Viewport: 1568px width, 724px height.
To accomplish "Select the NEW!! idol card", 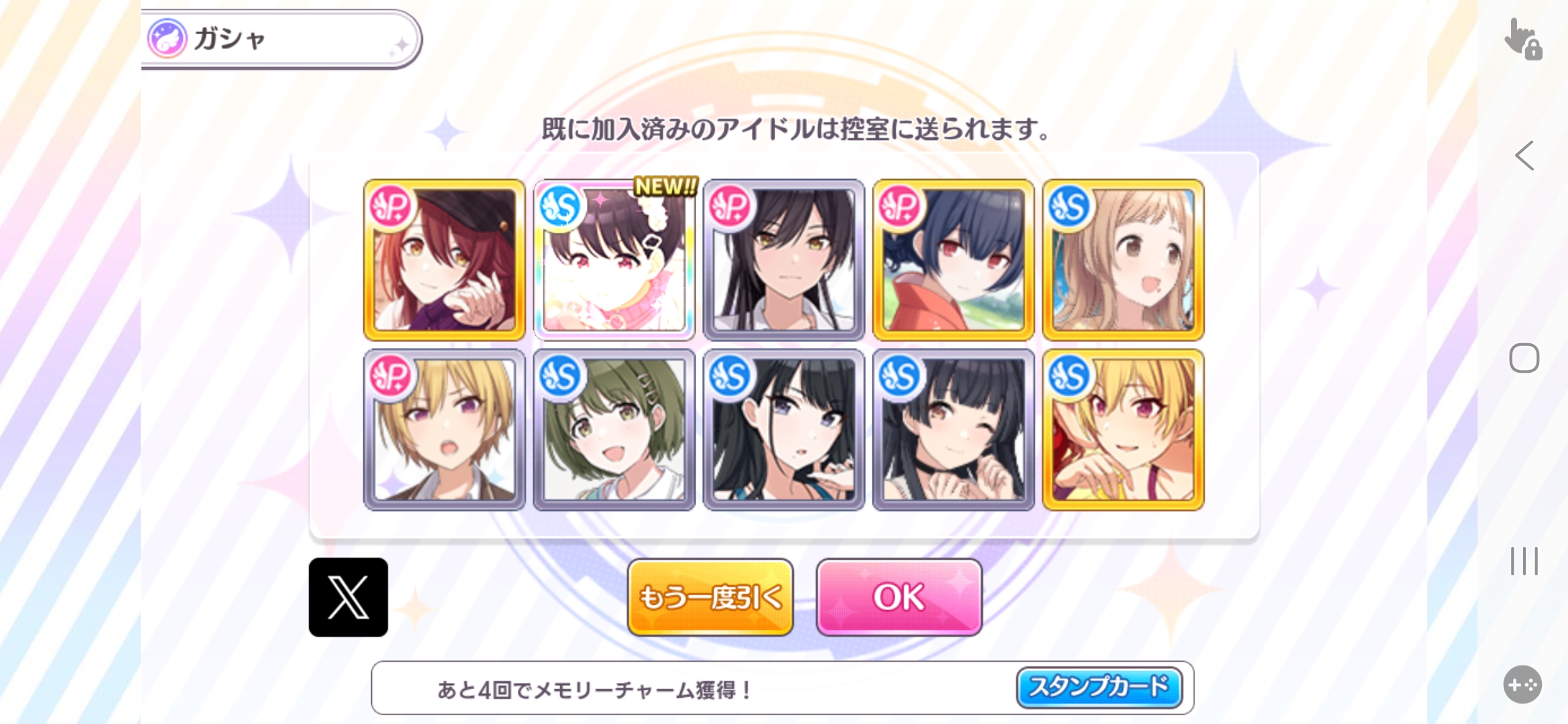I will (614, 259).
